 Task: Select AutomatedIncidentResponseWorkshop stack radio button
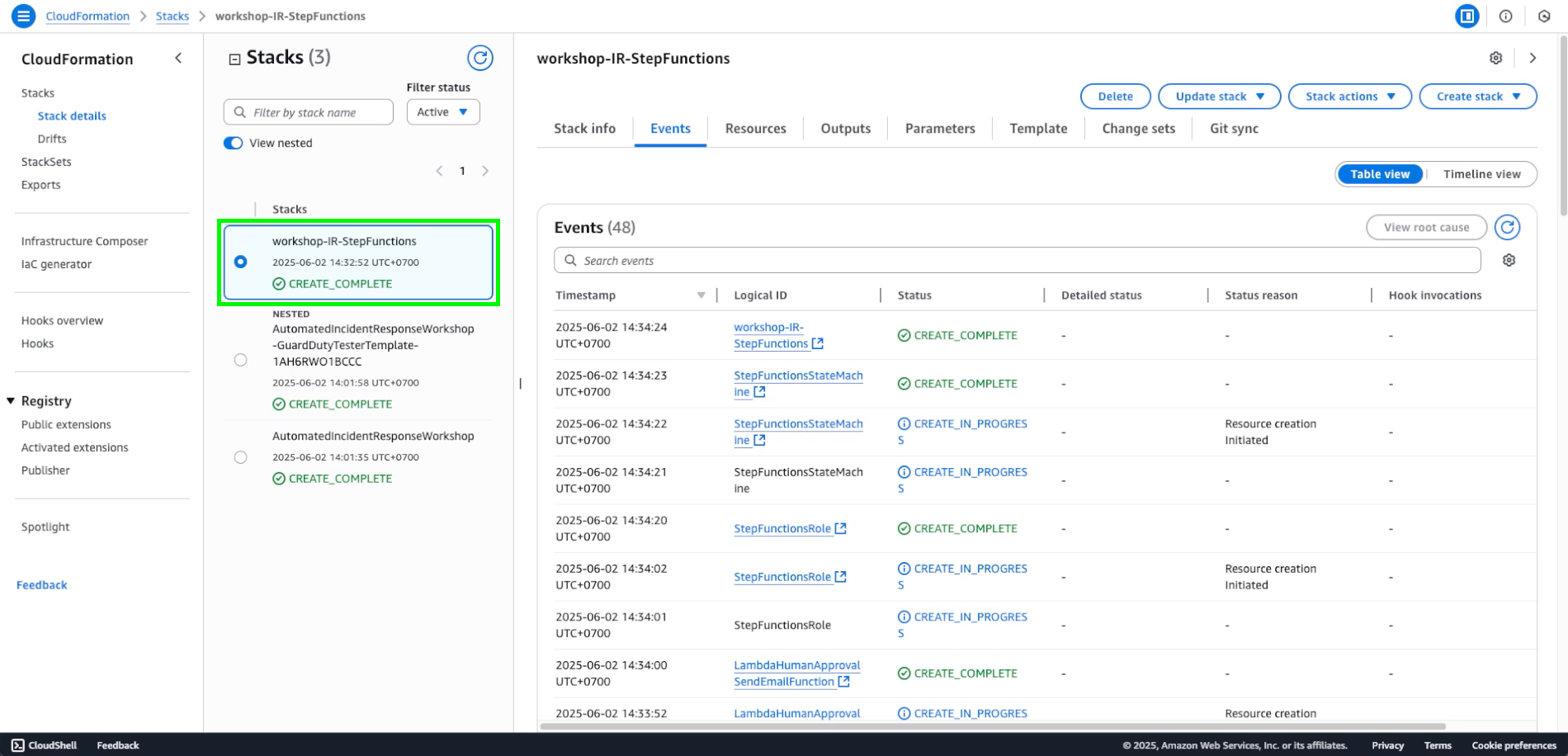click(240, 457)
